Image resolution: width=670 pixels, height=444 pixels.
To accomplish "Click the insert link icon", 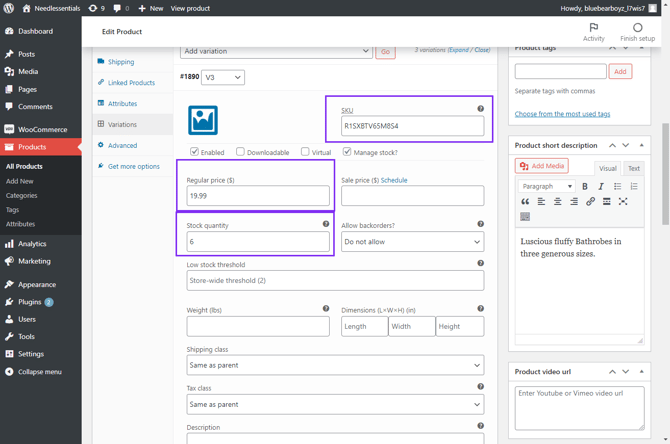I will [x=590, y=202].
